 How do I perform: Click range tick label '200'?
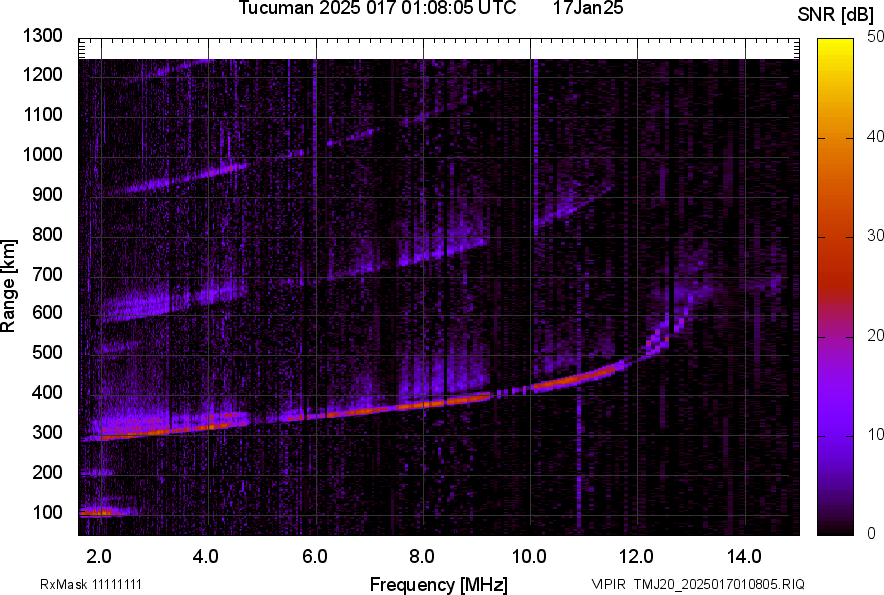(x=47, y=472)
